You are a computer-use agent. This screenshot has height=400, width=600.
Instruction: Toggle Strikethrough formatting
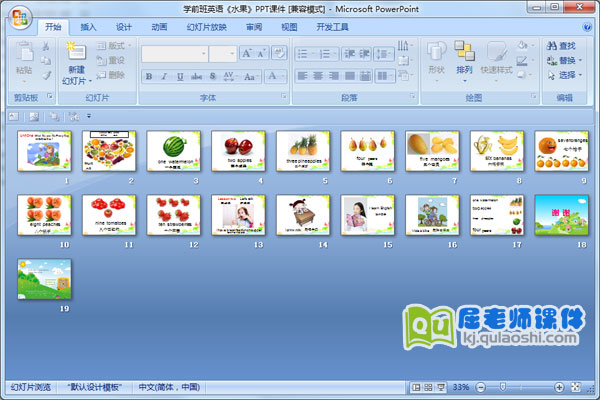tap(196, 76)
